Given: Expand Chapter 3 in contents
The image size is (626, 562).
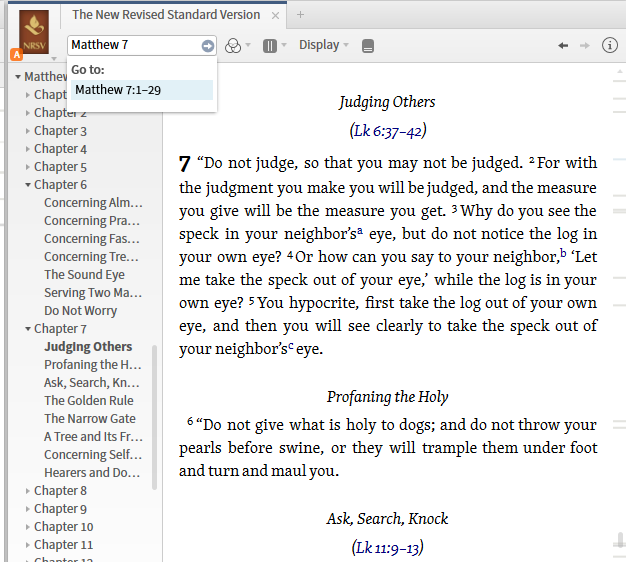Looking at the screenshot, I should coord(28,131).
